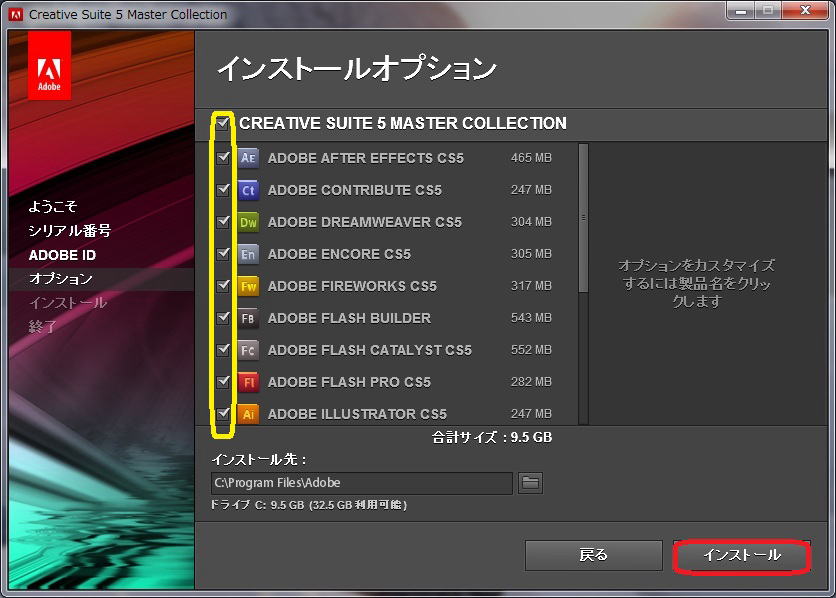Click the Adobe icon in the title bar
This screenshot has width=836, height=598.
tap(15, 14)
